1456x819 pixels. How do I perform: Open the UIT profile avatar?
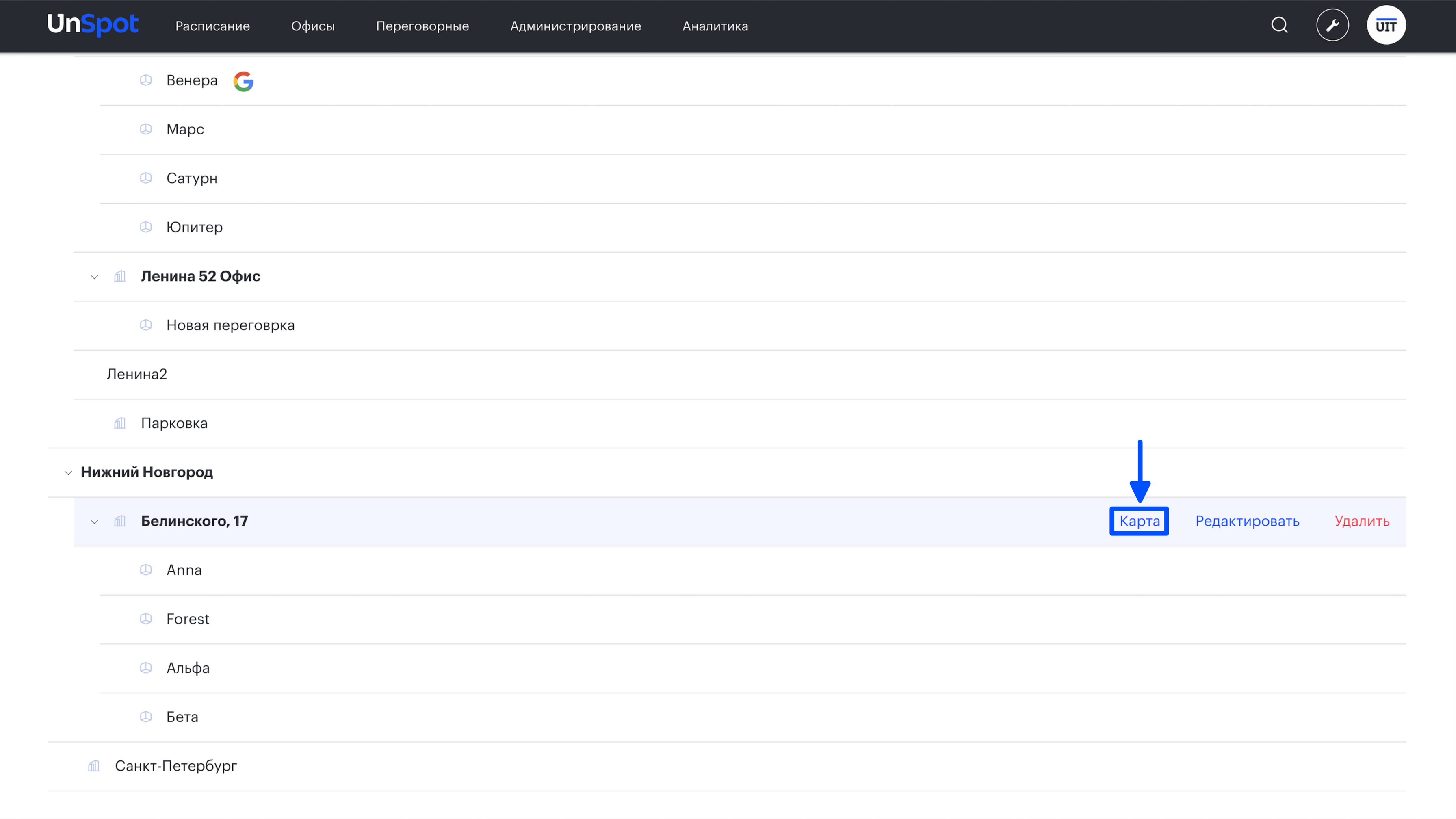tap(1387, 26)
